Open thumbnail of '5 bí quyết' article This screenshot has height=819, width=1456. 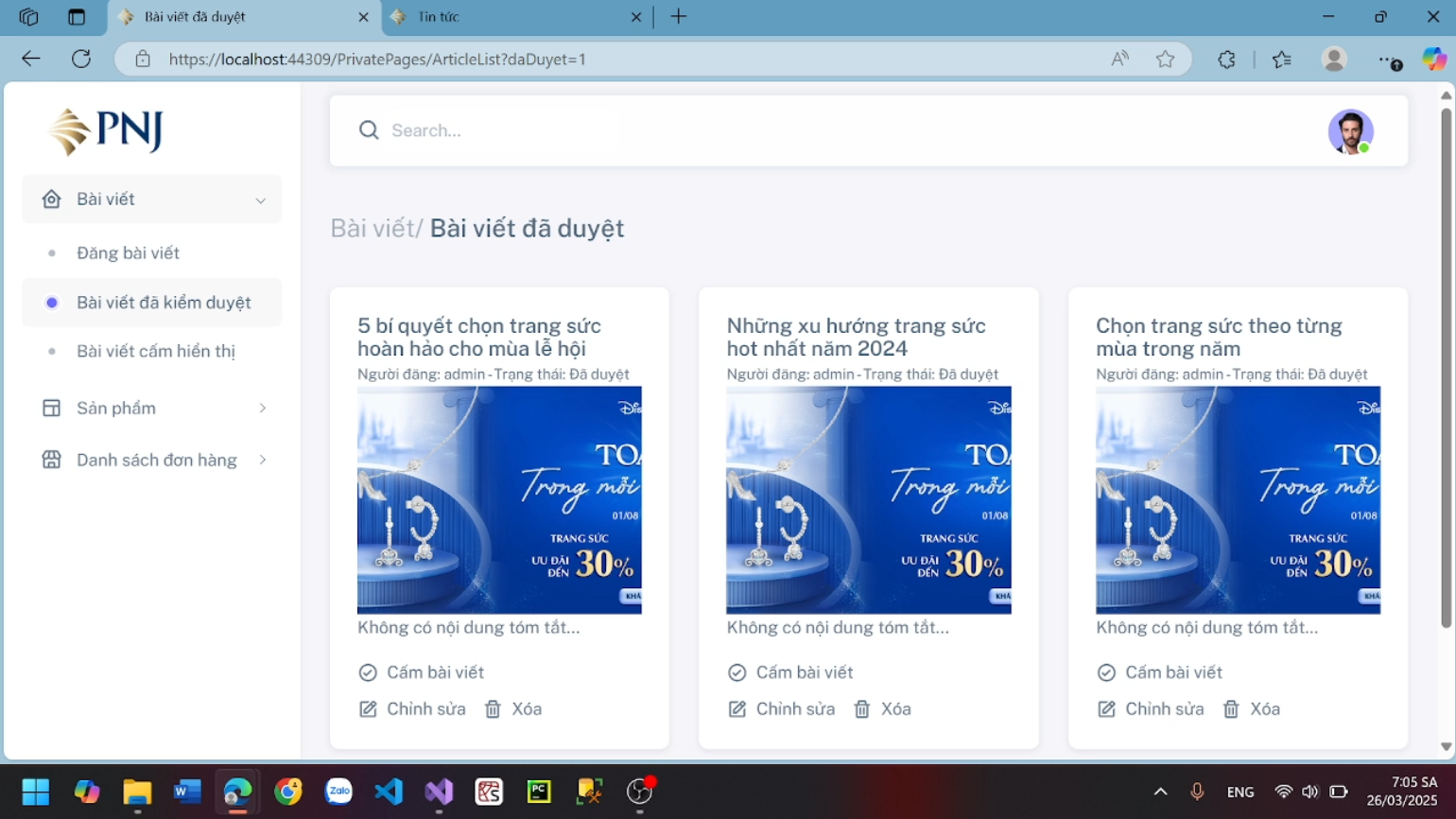tap(499, 500)
